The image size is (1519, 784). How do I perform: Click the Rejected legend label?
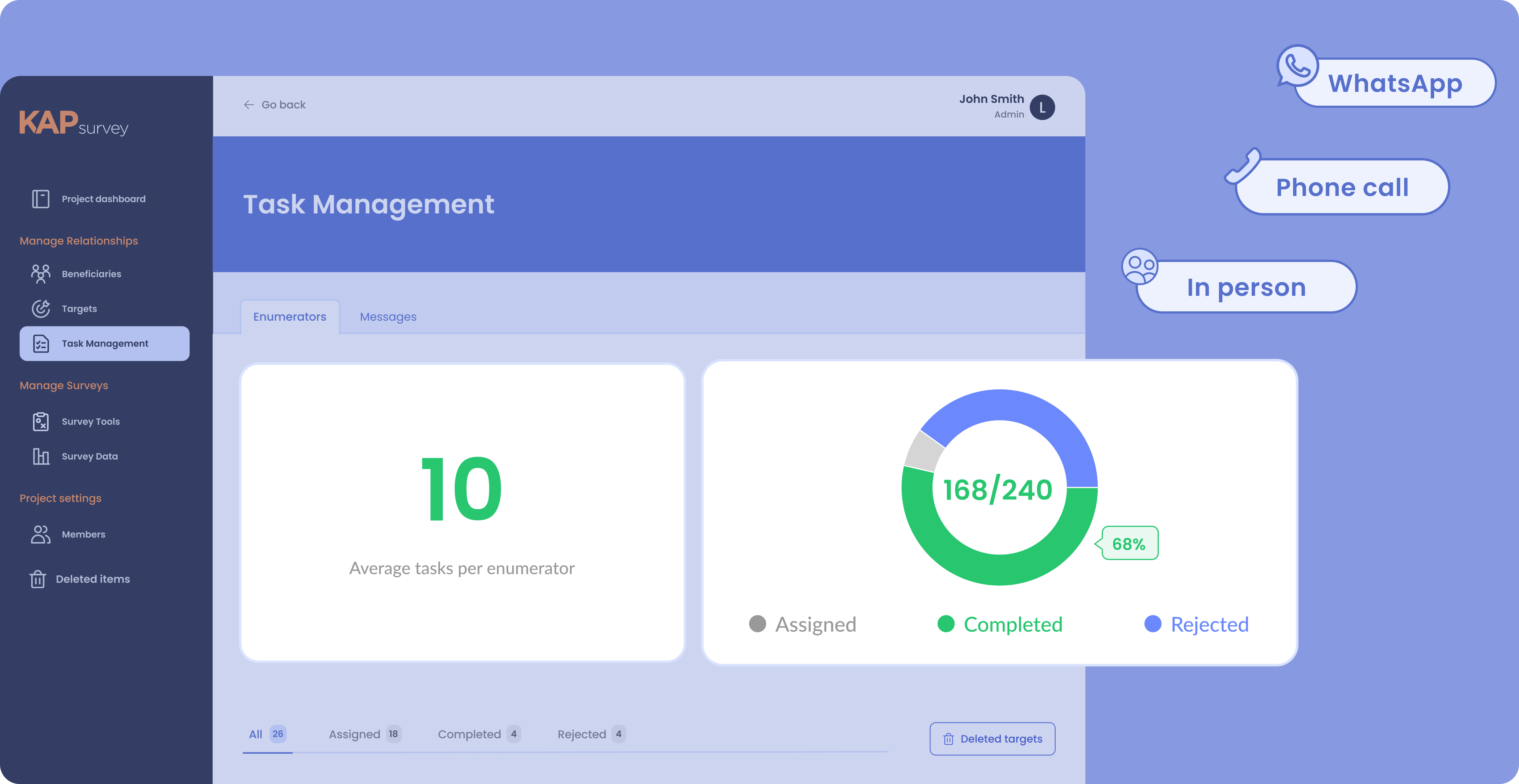point(1209,625)
